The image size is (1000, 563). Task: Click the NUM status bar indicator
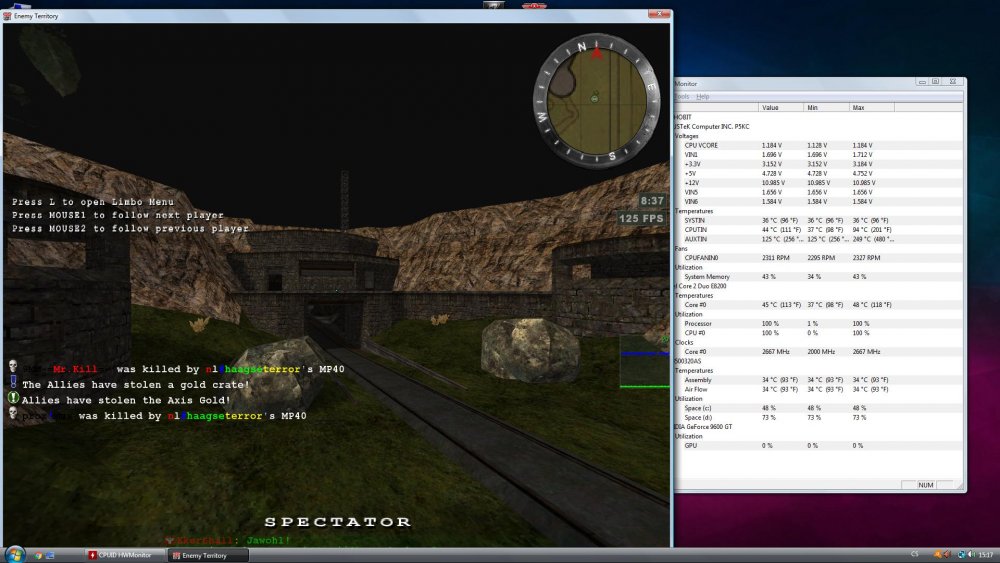[926, 485]
